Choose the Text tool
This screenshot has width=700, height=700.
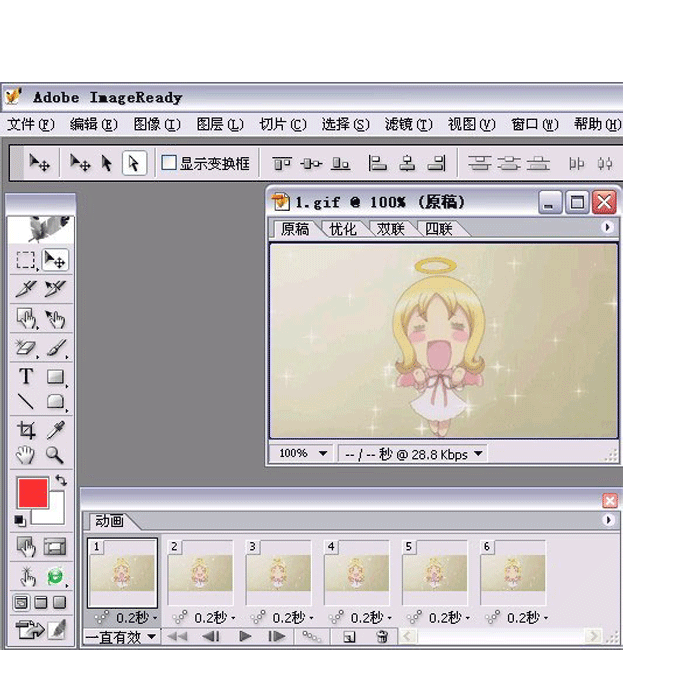[26, 377]
